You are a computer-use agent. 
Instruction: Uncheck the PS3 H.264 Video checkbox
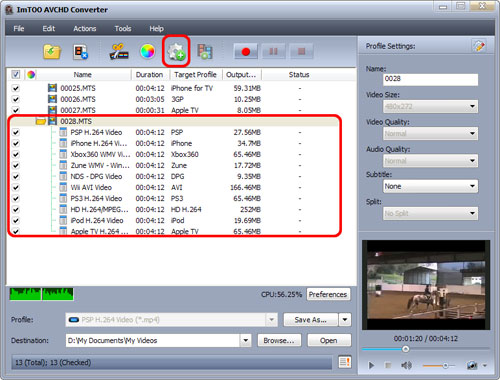16,198
